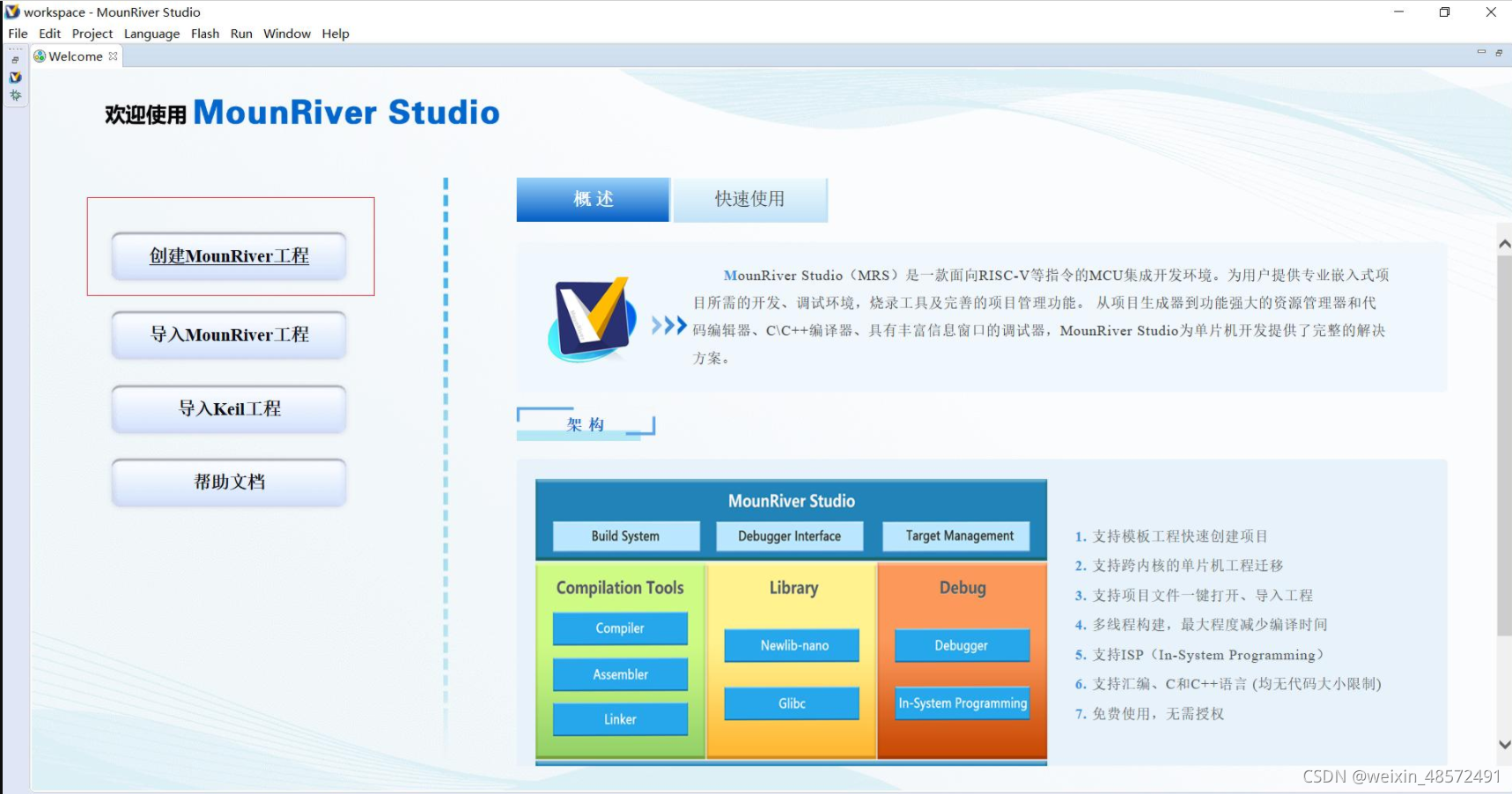Screen dimensions: 1512x794
Task: Restore down the application window
Action: (x=1444, y=12)
